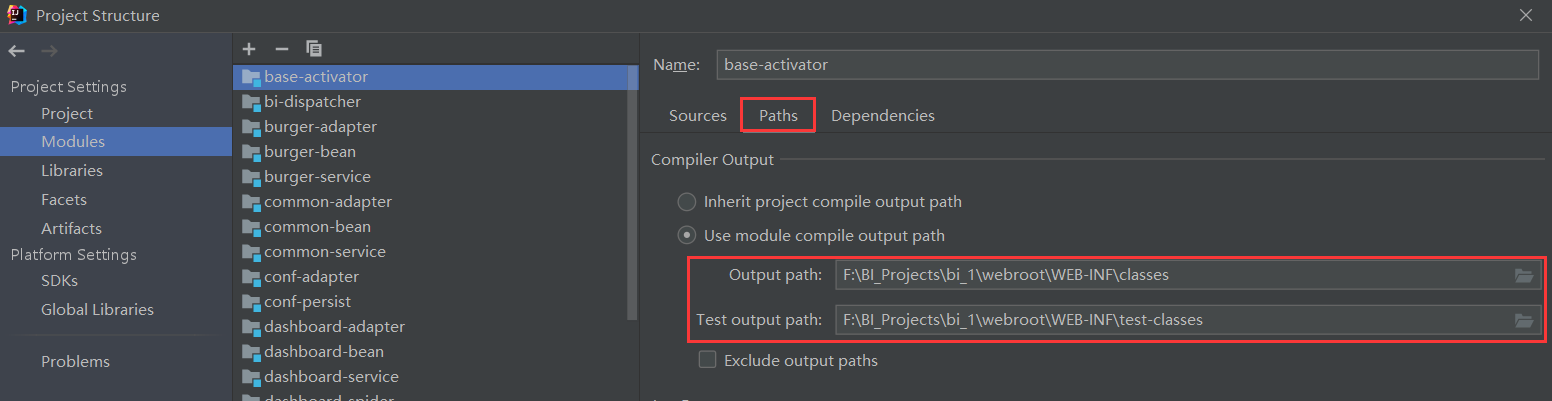Click the copy module icon

pyautogui.click(x=314, y=48)
